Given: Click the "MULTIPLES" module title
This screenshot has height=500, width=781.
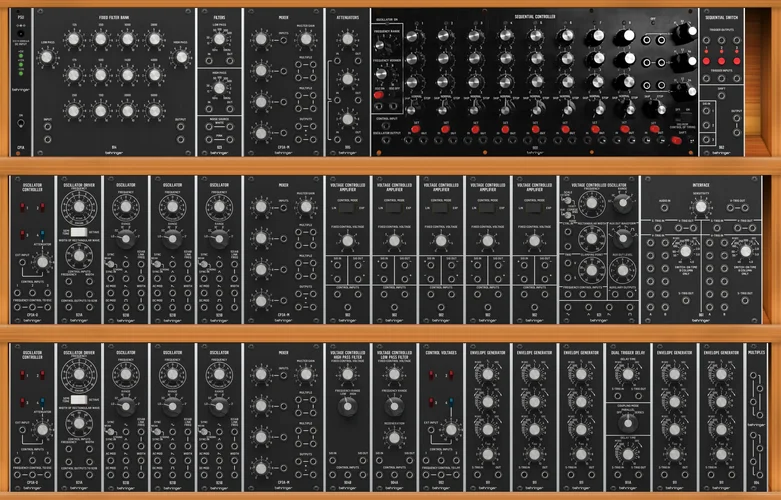Looking at the screenshot, I should pos(756,353).
